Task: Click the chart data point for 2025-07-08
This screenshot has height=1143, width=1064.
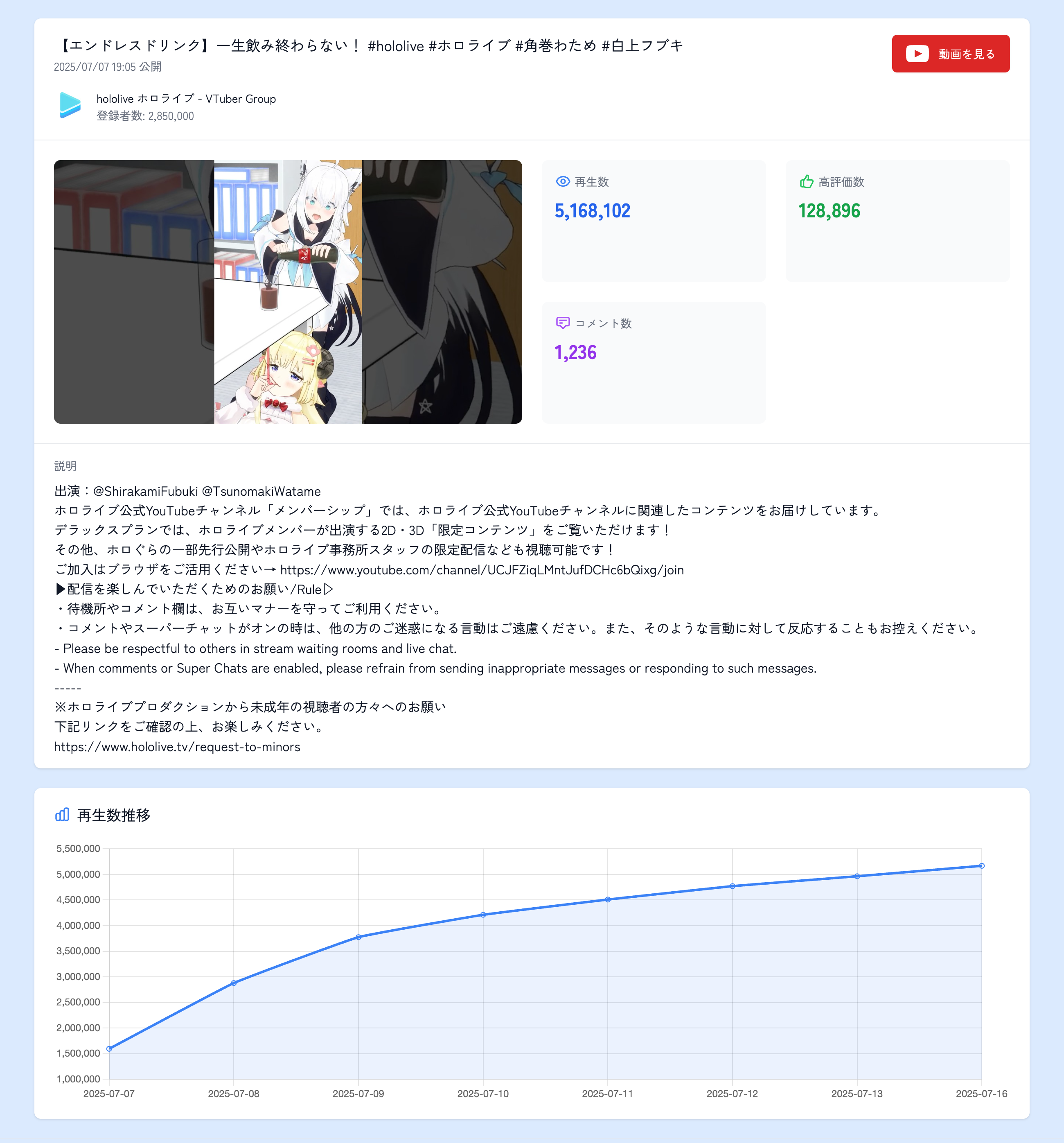Action: (x=234, y=983)
